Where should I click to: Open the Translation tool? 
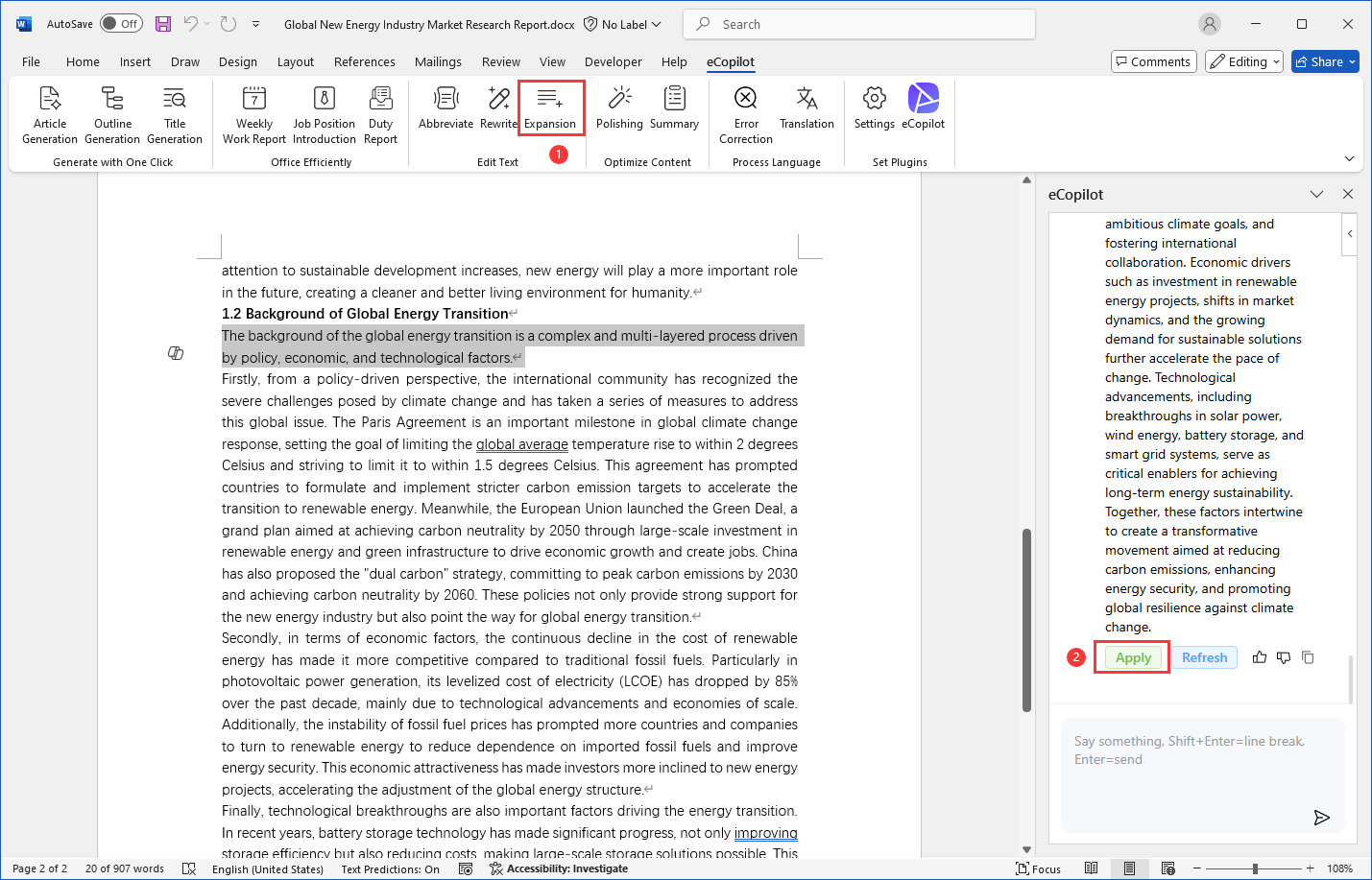click(x=806, y=99)
